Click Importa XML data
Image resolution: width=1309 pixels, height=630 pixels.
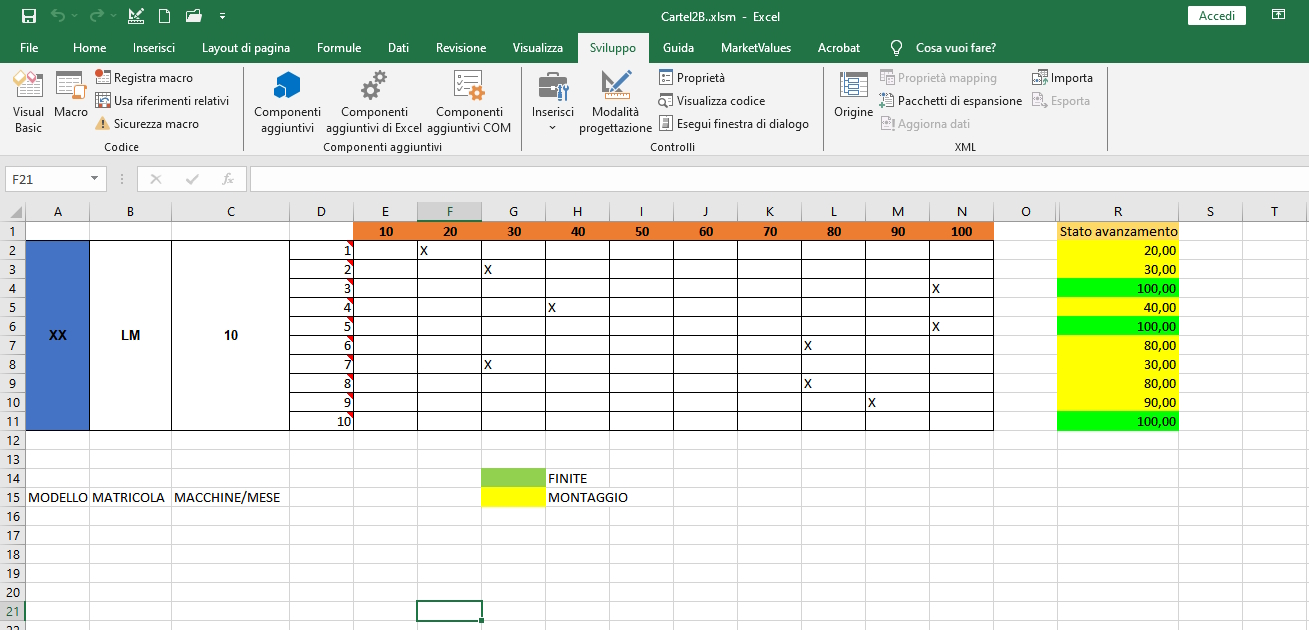[x=1062, y=77]
